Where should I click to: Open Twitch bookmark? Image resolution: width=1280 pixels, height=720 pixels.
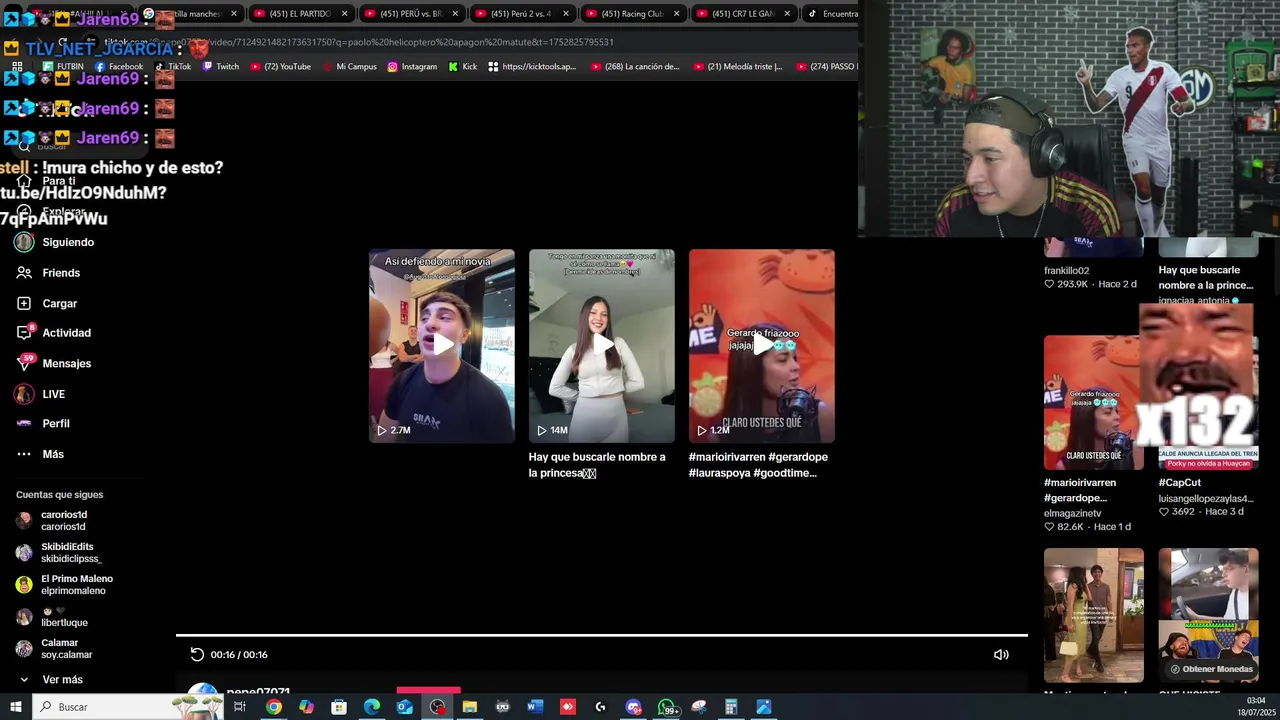(x=221, y=67)
